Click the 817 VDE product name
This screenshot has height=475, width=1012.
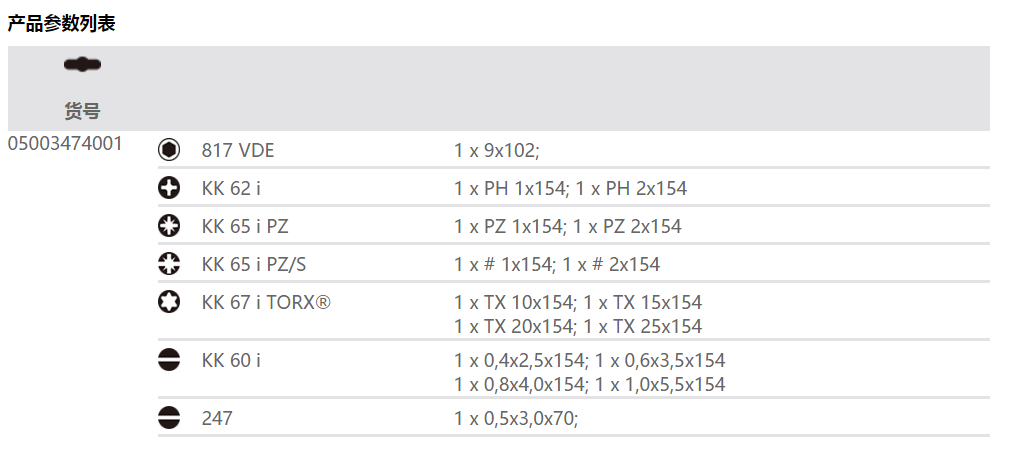pyautogui.click(x=237, y=151)
